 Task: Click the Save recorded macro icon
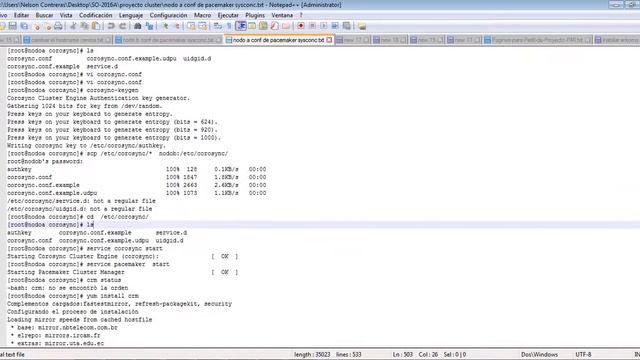click(347, 26)
